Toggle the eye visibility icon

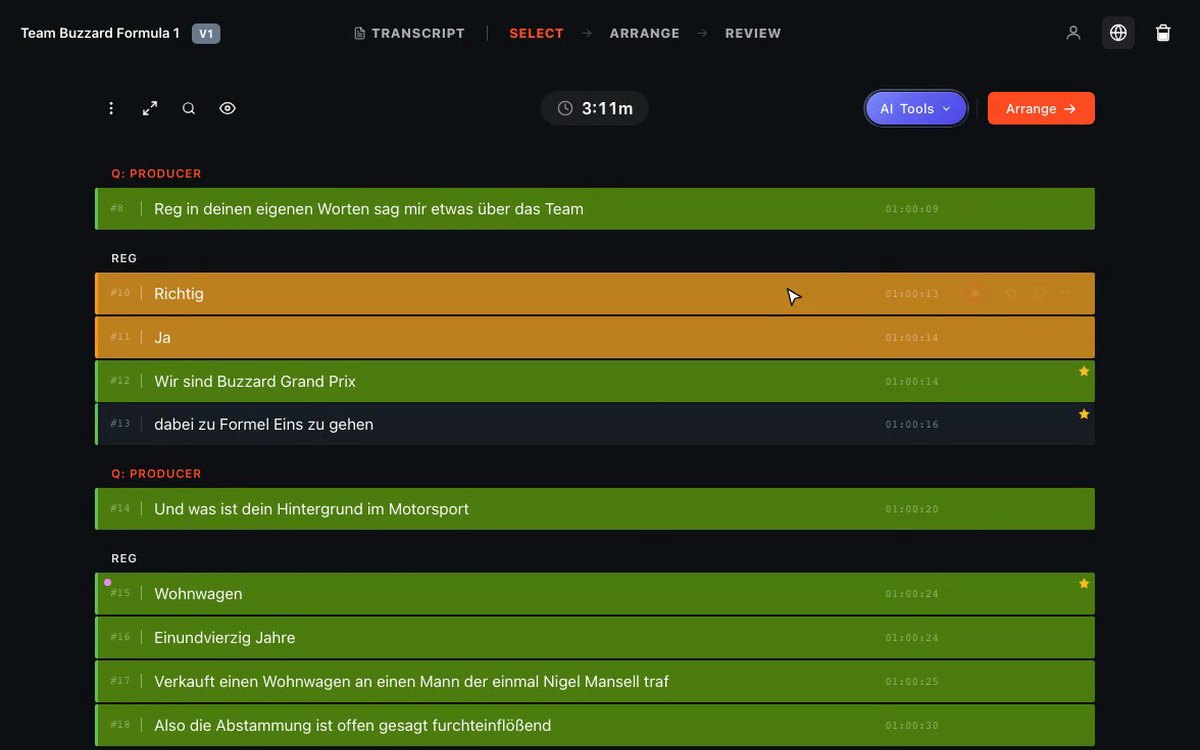227,108
